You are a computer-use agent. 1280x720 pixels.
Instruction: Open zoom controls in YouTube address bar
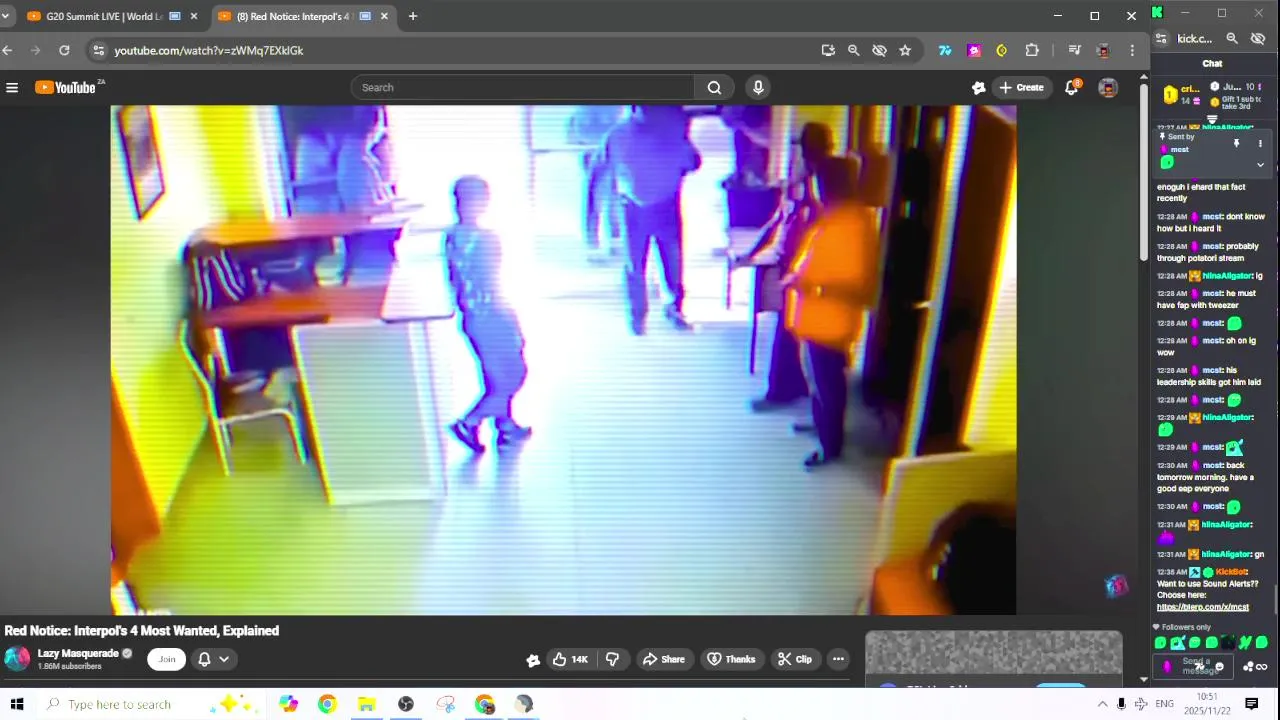(x=853, y=50)
